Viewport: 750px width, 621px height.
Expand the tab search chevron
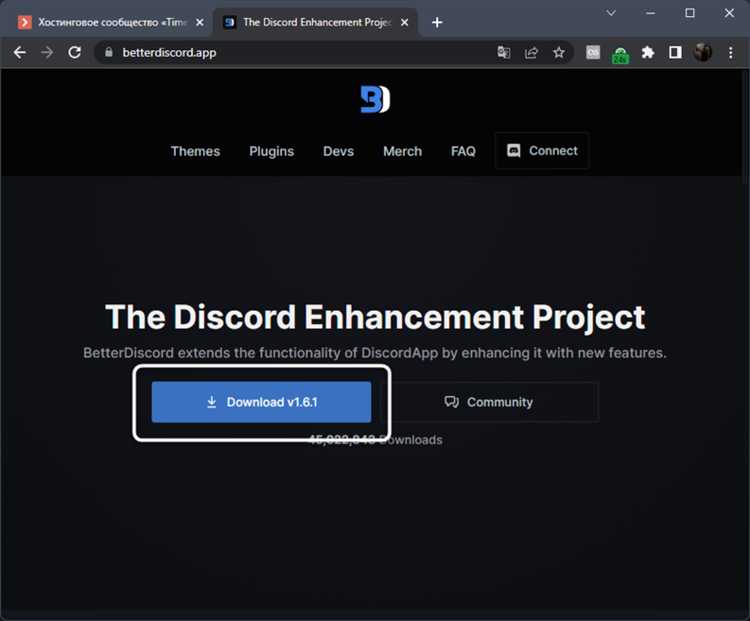tap(611, 13)
